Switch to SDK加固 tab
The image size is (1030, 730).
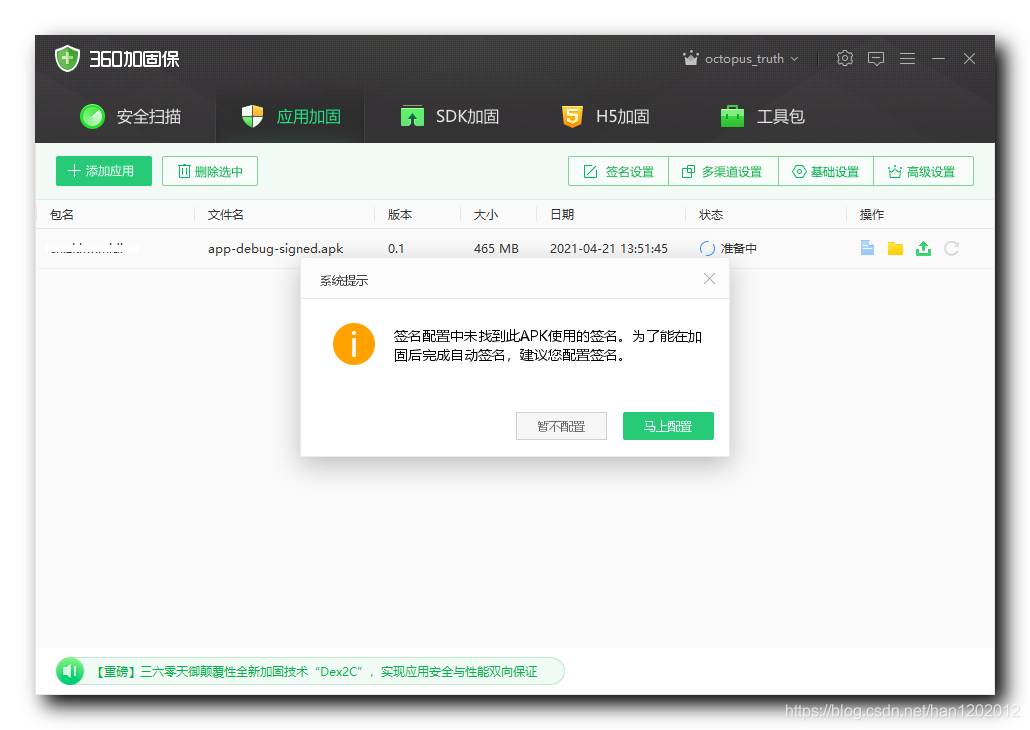tap(450, 116)
